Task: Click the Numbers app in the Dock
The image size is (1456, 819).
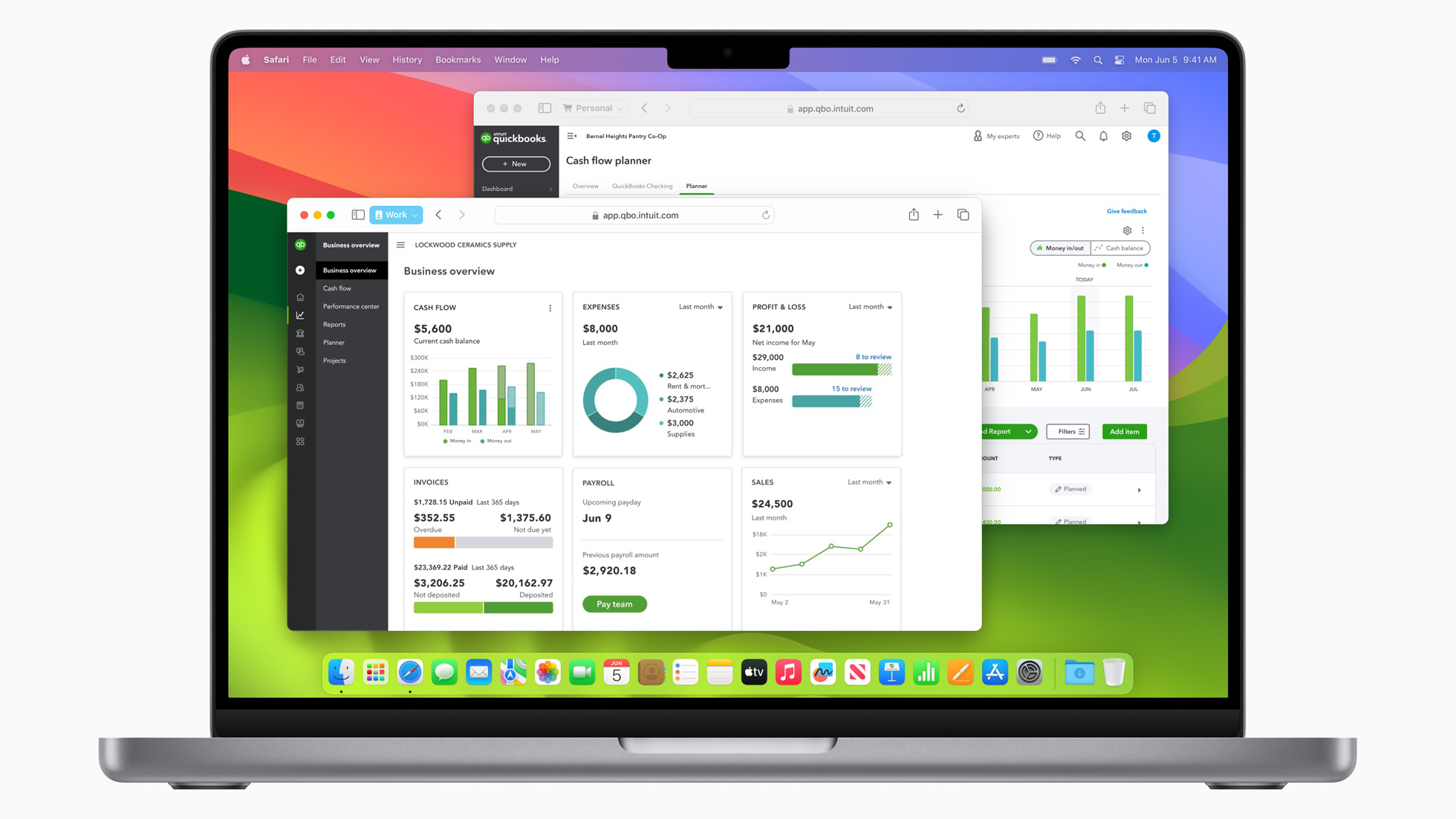Action: [925, 672]
